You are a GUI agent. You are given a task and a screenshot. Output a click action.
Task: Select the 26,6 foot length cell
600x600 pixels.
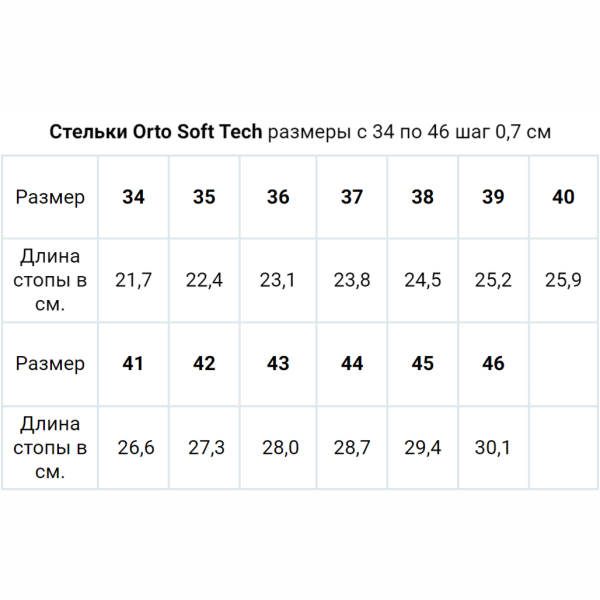point(134,447)
